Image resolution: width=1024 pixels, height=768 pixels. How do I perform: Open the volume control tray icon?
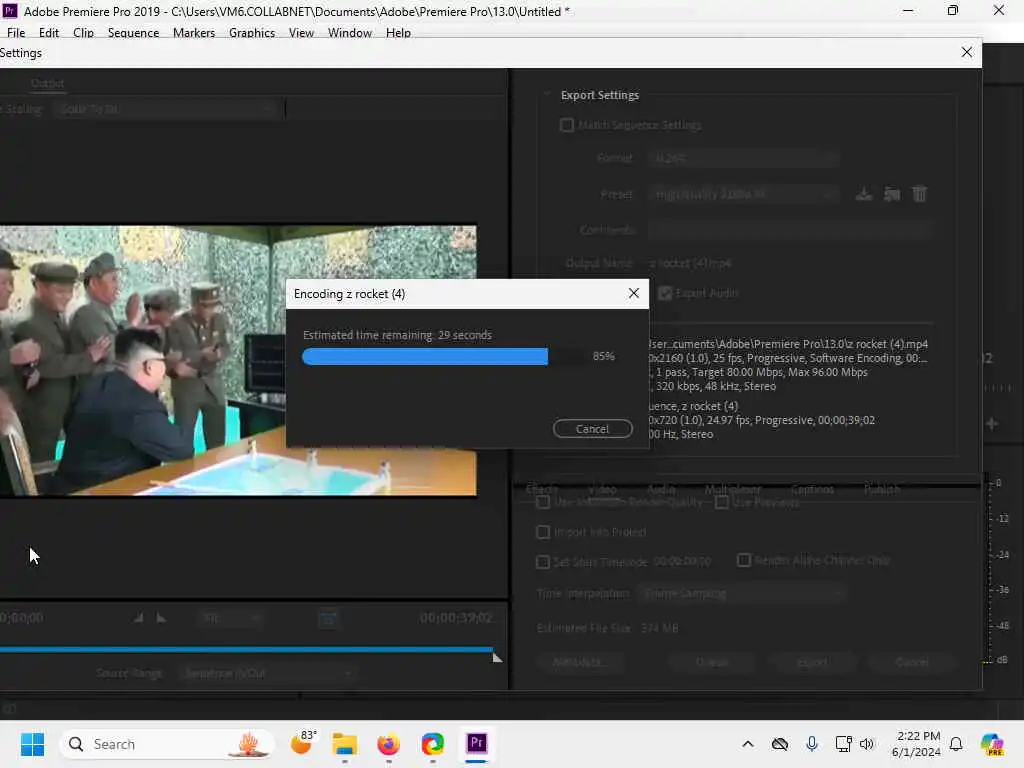[867, 744]
